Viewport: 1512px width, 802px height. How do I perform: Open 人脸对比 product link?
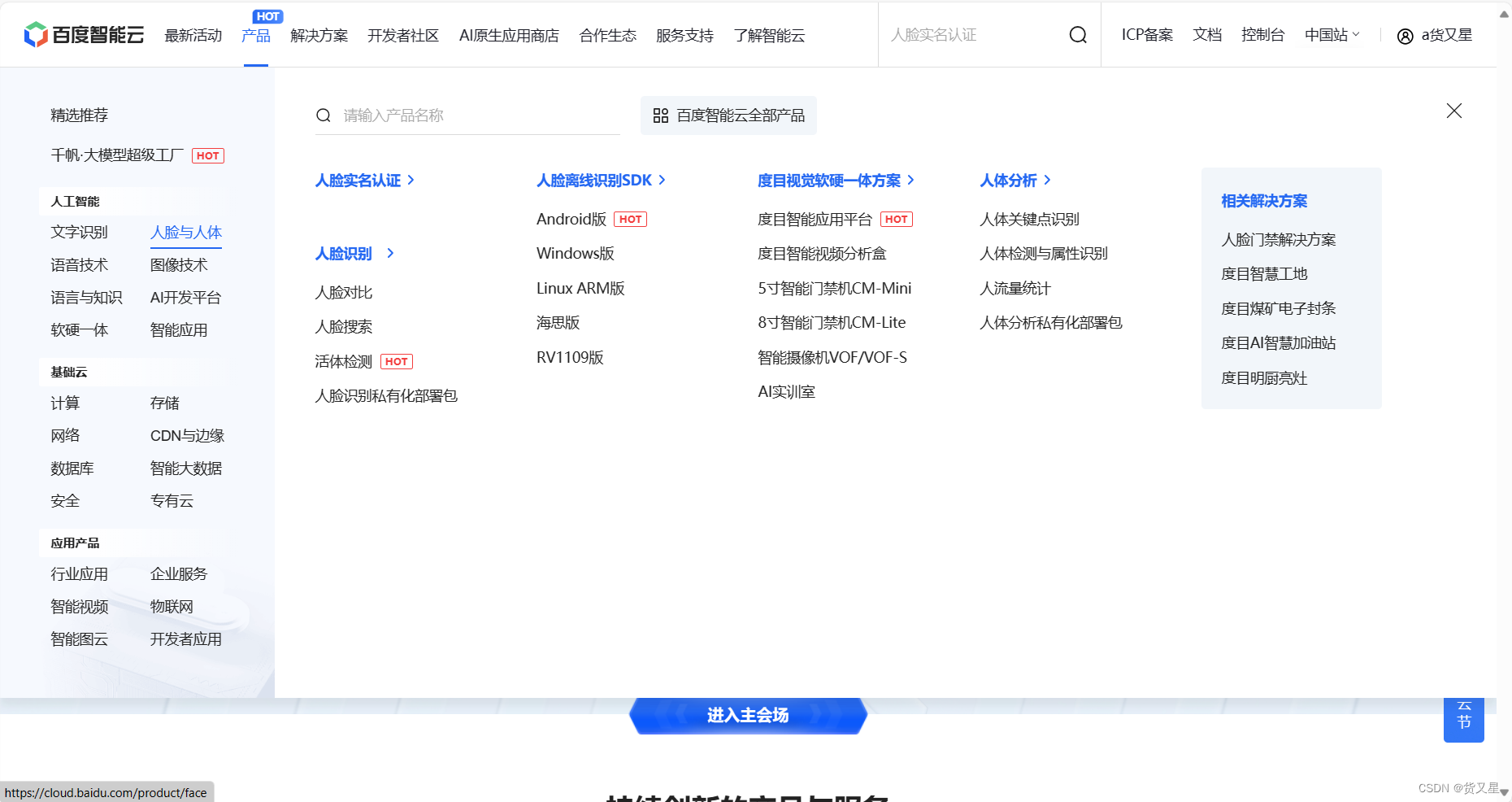pos(344,293)
